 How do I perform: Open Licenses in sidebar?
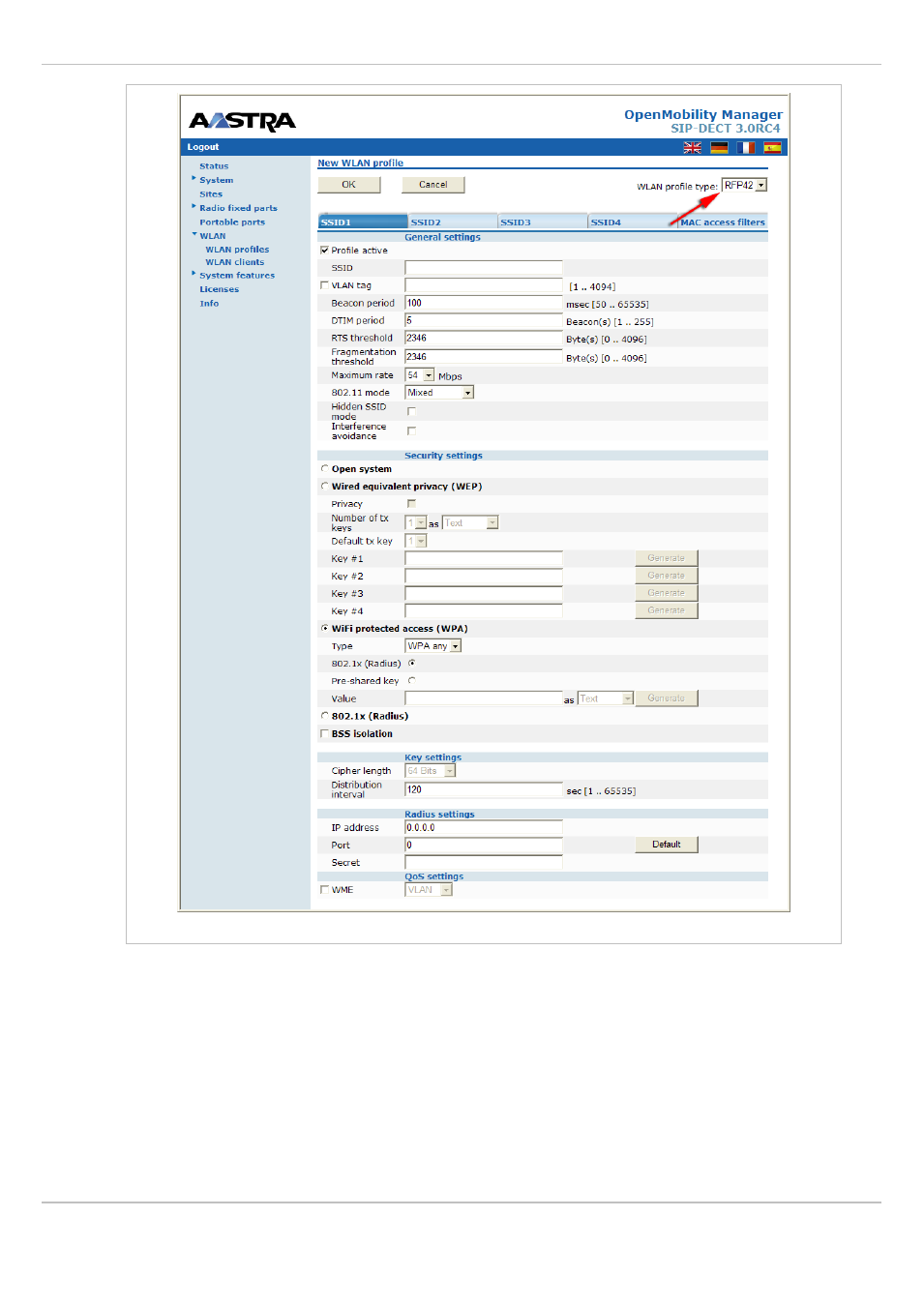click(219, 289)
